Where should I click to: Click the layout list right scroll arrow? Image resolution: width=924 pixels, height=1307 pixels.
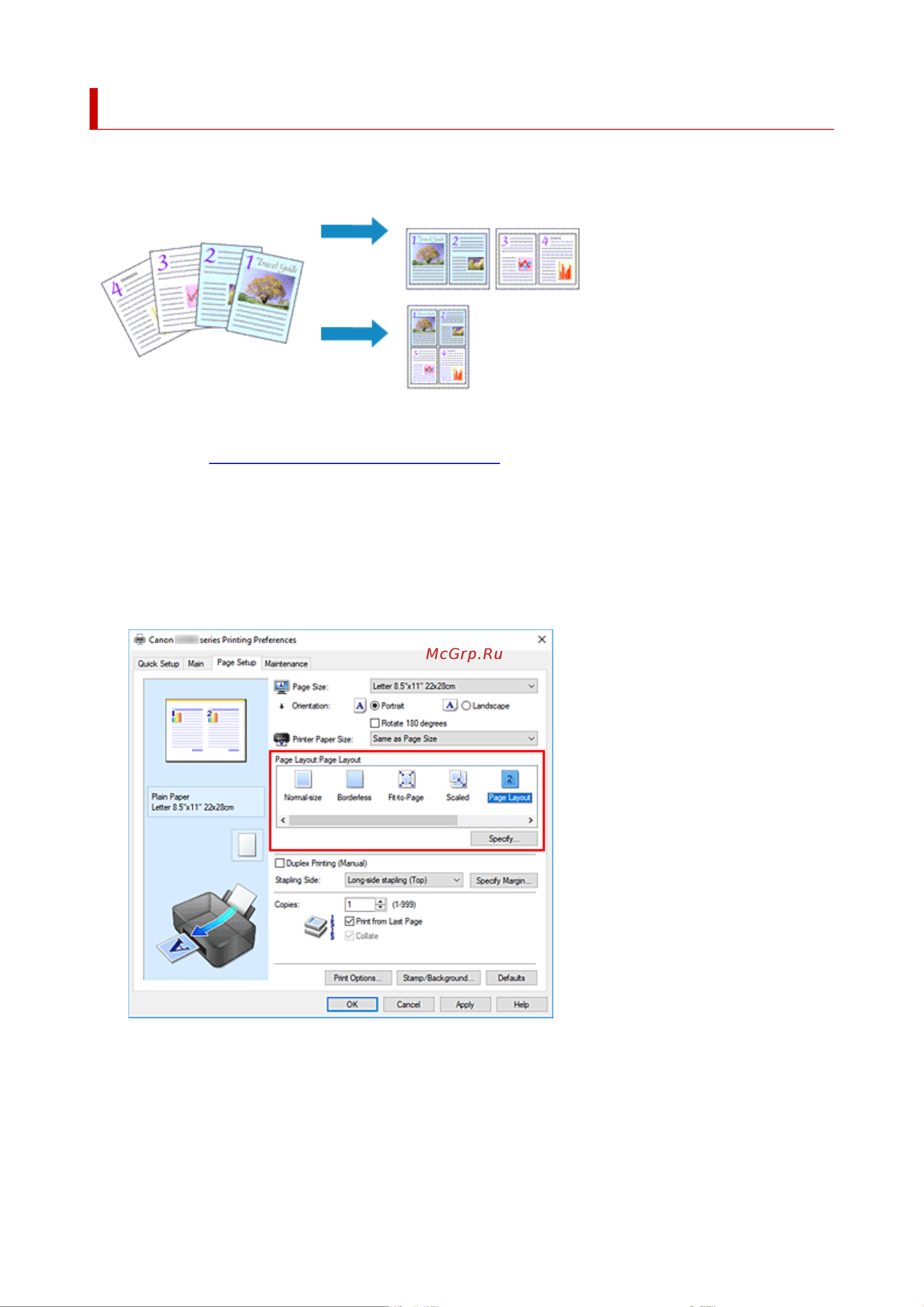click(x=531, y=820)
